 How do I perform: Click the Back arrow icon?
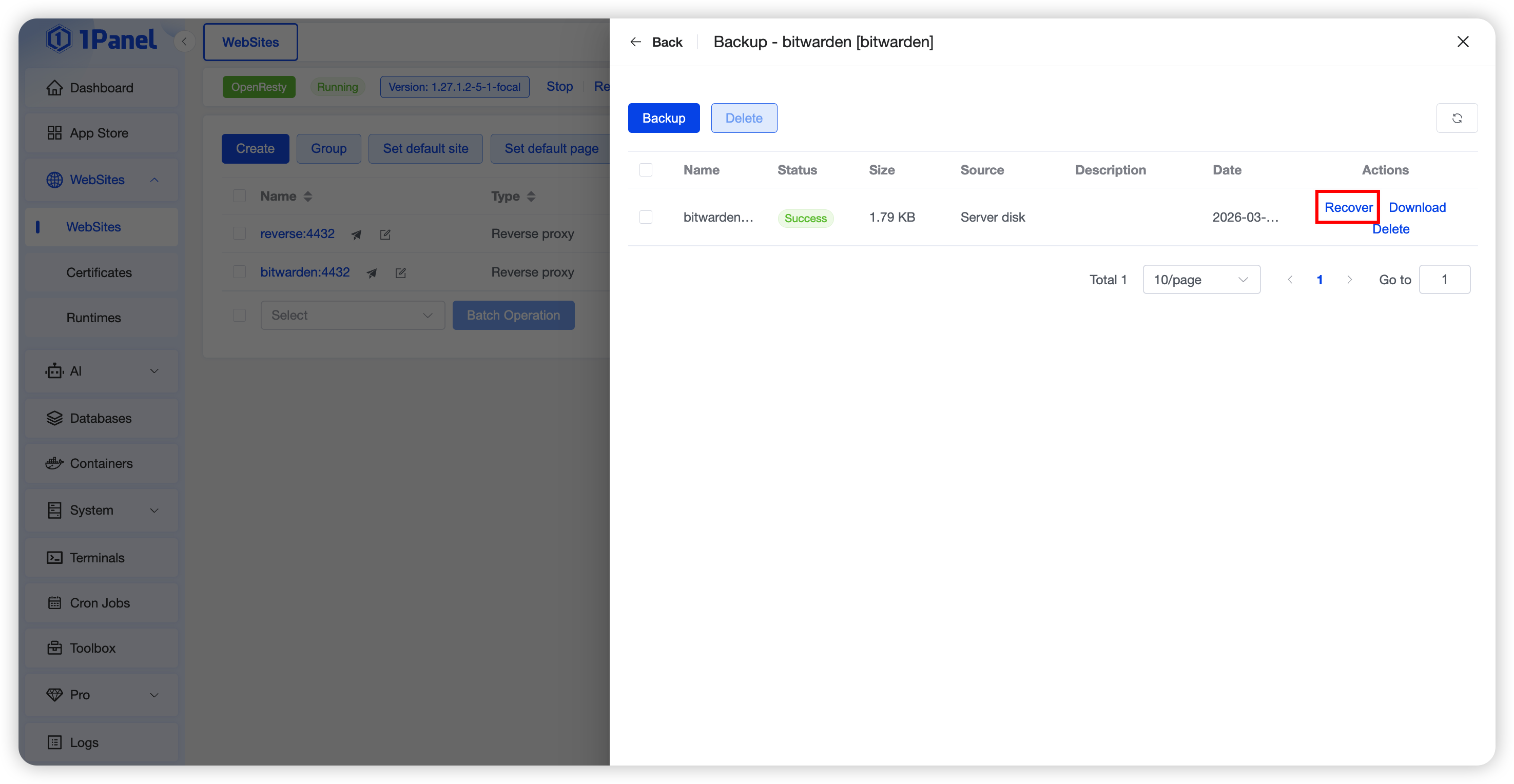[x=635, y=42]
